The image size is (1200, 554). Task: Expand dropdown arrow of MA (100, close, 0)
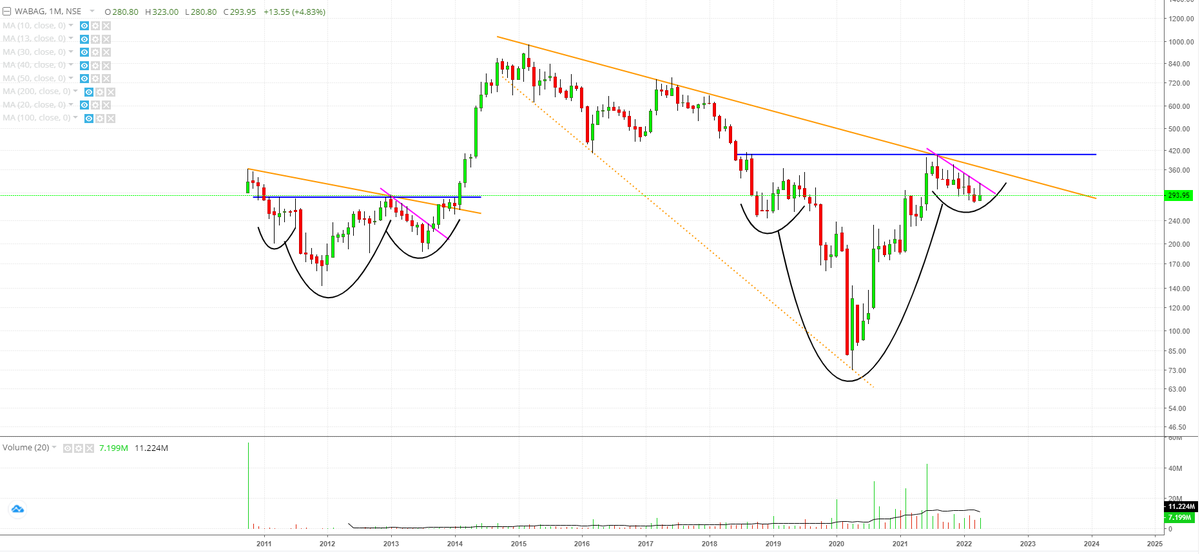point(75,117)
